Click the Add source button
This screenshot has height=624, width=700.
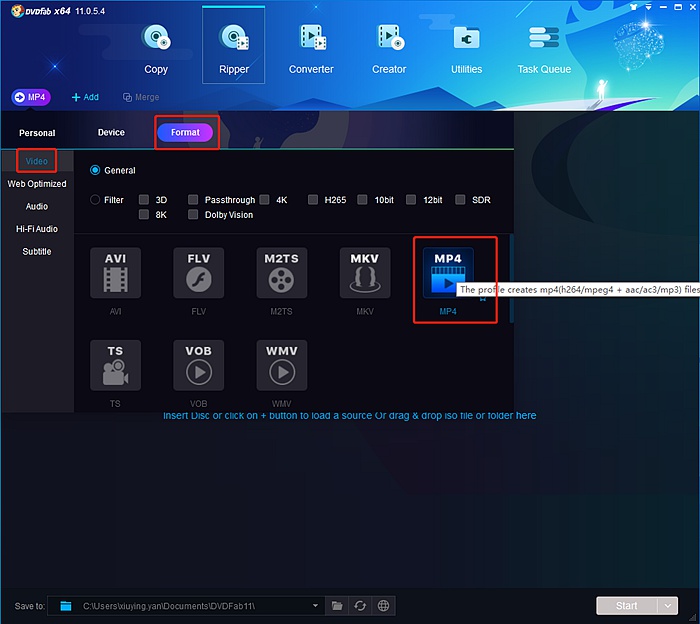coord(85,97)
